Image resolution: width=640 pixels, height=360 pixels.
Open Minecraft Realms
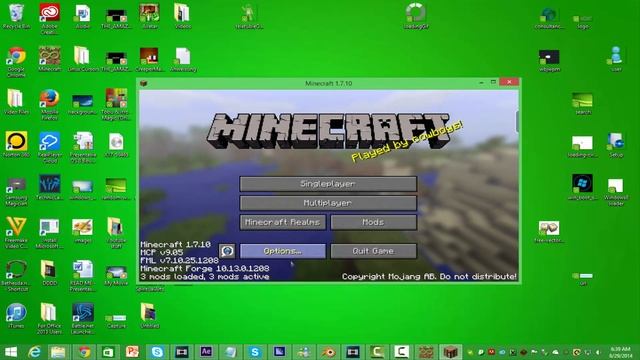[282, 222]
